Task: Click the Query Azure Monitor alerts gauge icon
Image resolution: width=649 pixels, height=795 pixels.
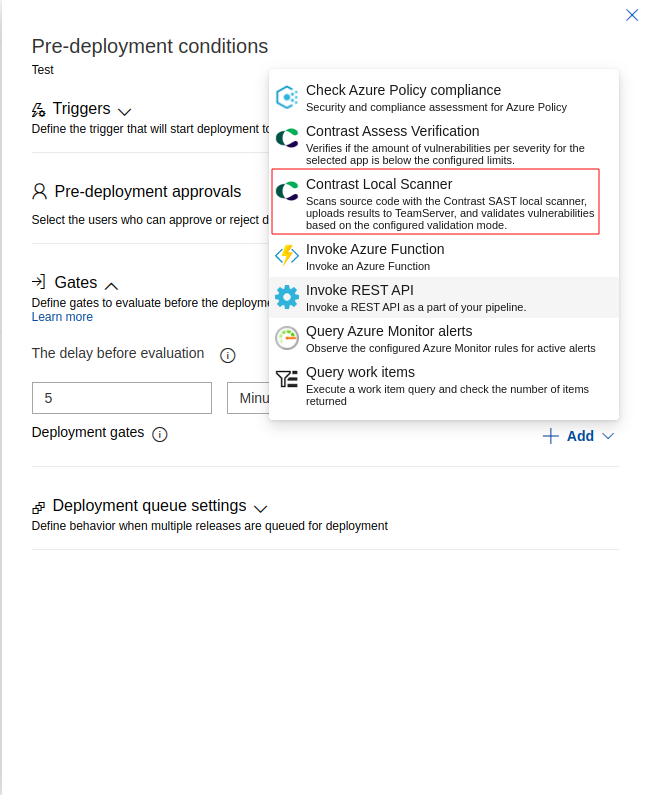Action: [287, 338]
